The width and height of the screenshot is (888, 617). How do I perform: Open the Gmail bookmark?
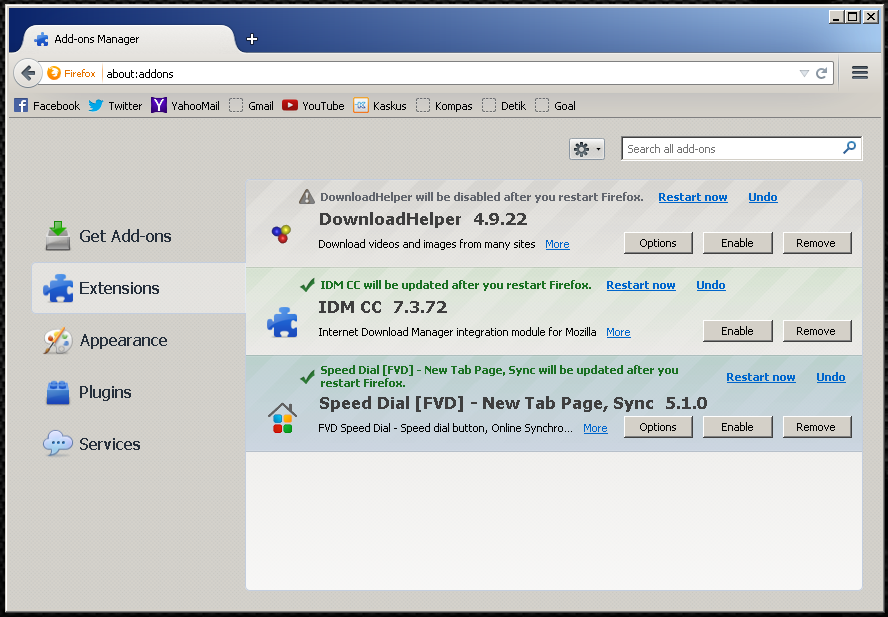pyautogui.click(x=251, y=105)
